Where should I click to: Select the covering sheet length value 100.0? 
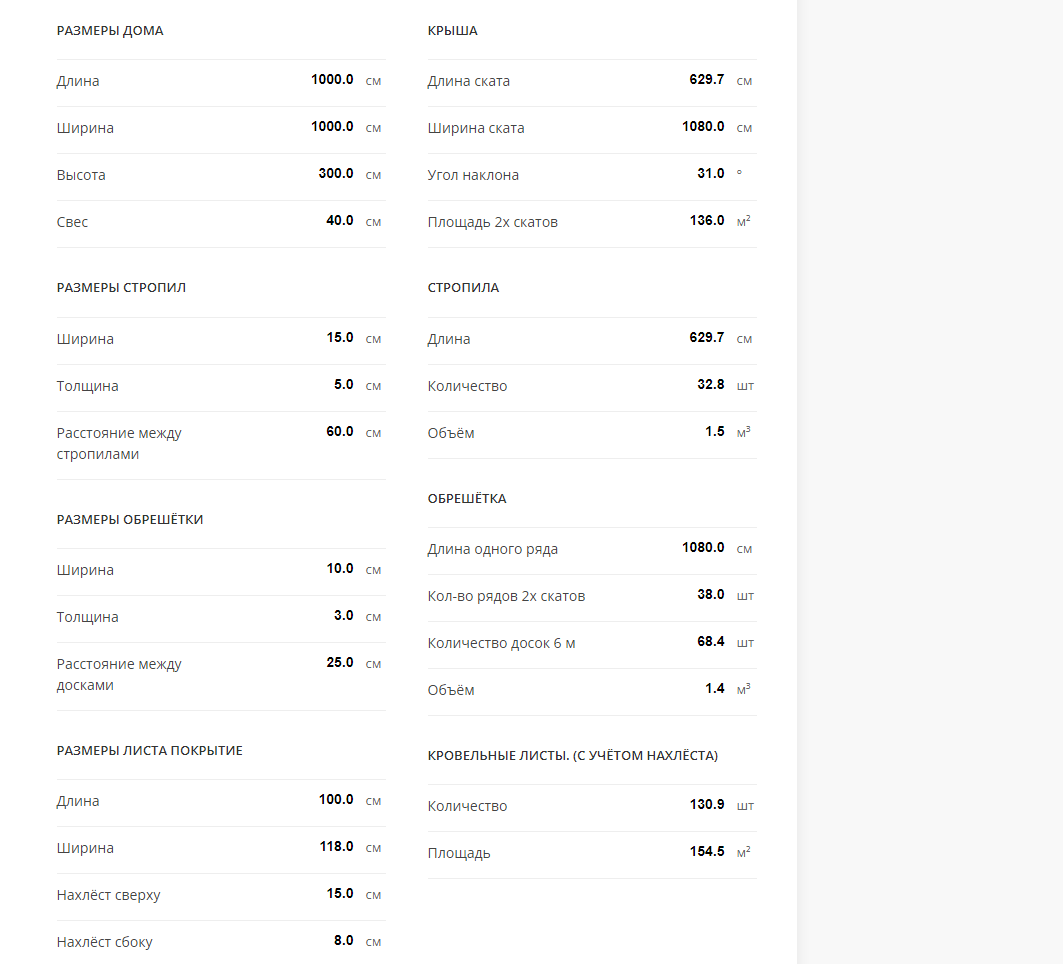pyautogui.click(x=336, y=800)
